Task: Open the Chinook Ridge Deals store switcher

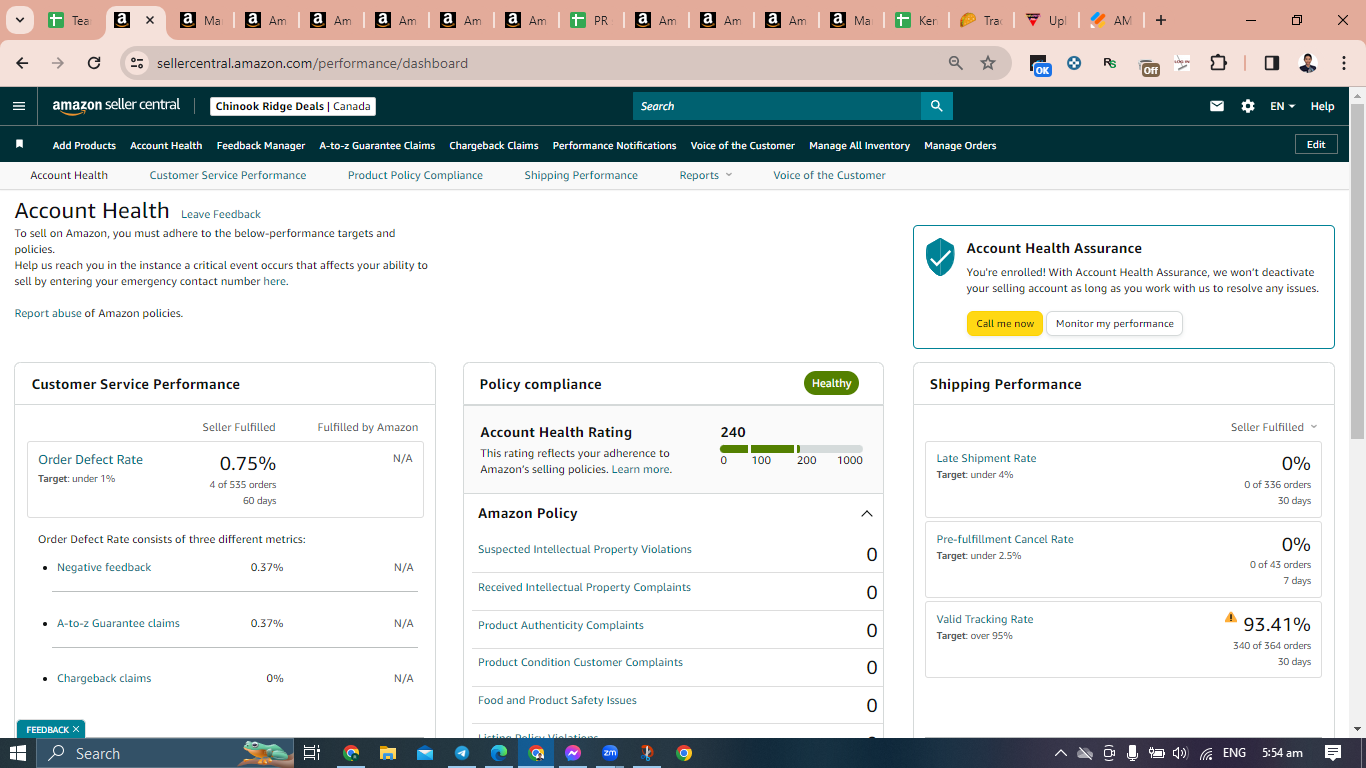Action: pos(293,106)
